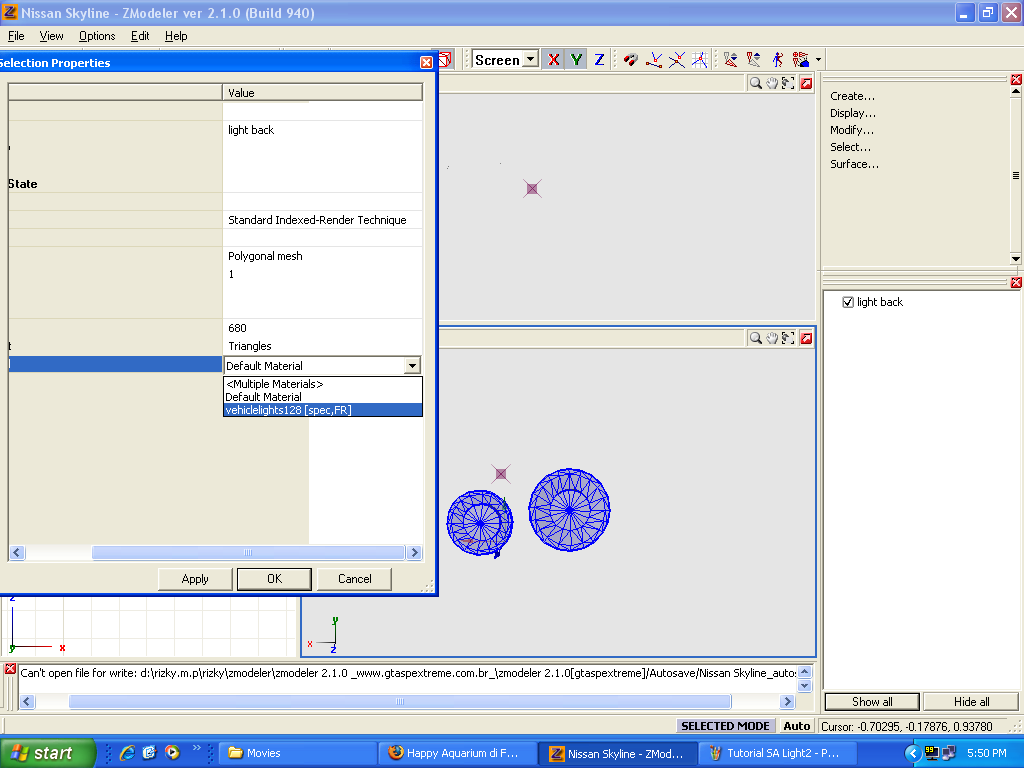The image size is (1024, 768).
Task: Click the zoom magnifier in top viewport
Action: pos(756,83)
